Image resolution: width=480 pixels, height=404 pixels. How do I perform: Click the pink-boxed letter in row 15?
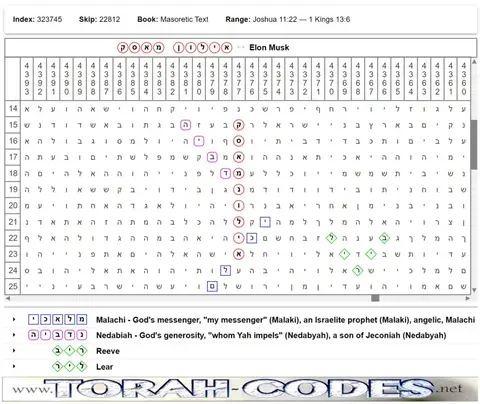(x=185, y=125)
